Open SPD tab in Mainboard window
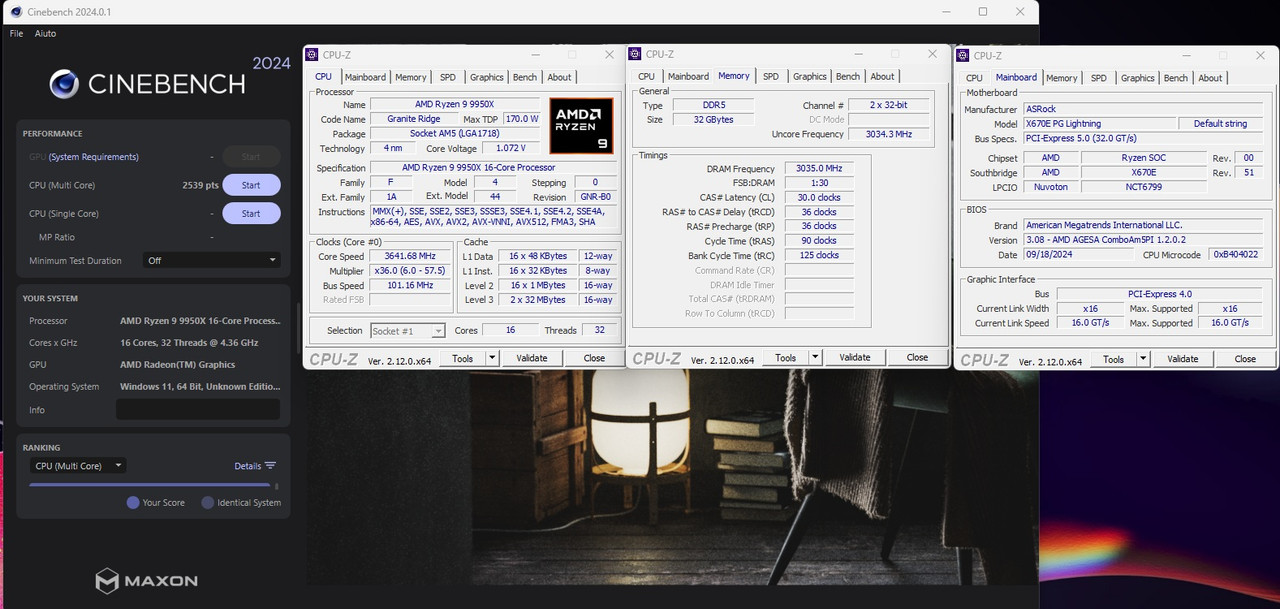Screen dimensions: 1280x609 tap(1099, 78)
